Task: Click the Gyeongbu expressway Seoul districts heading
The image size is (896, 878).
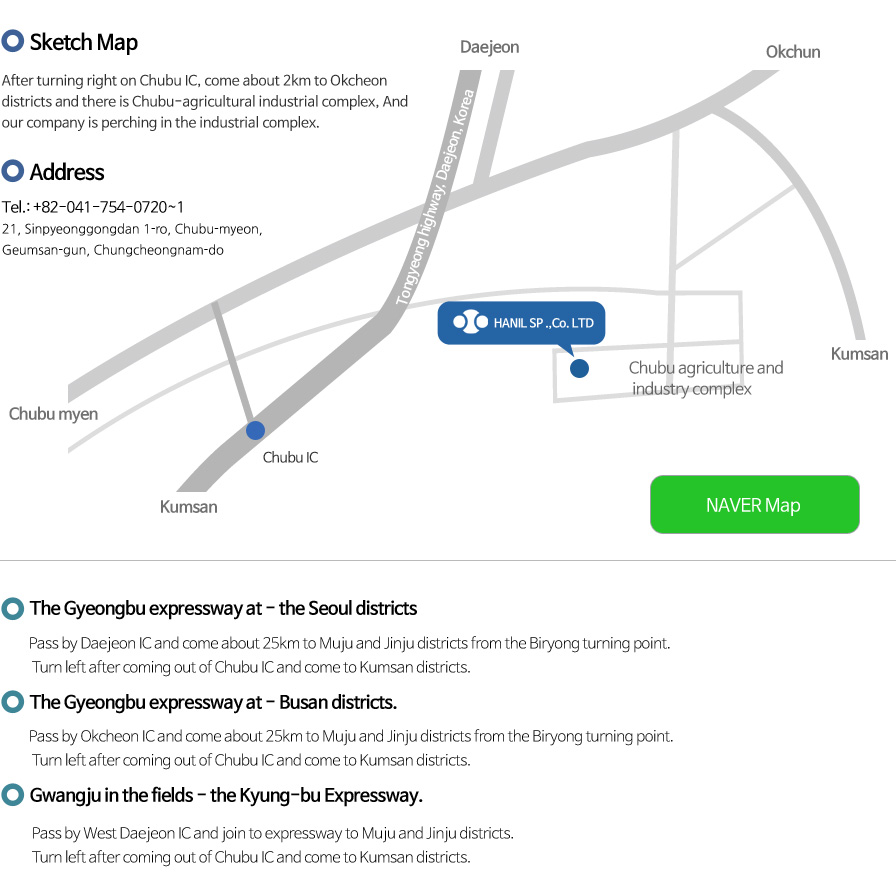Action: coord(223,609)
